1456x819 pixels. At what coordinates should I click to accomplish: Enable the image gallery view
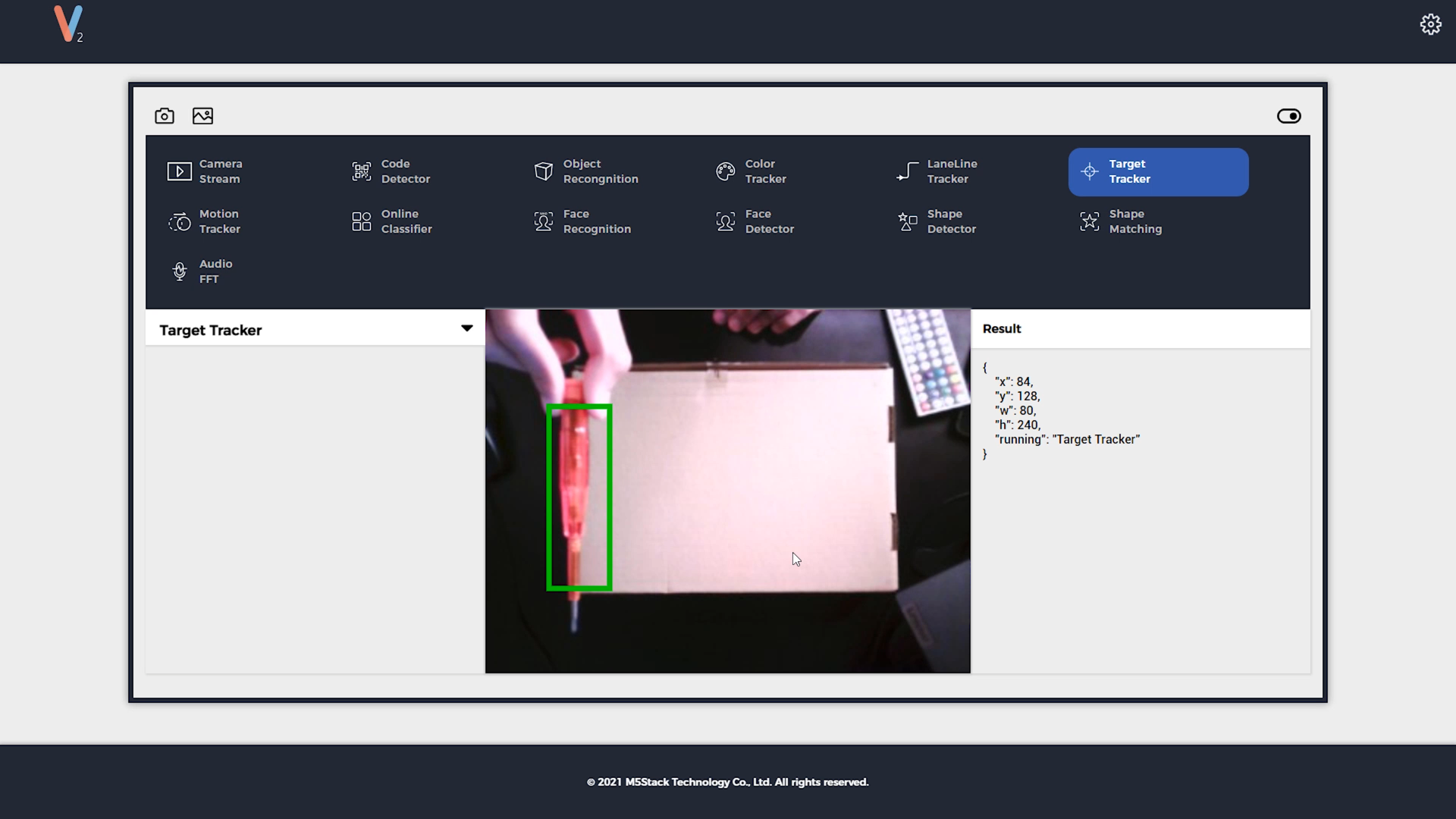pos(203,116)
